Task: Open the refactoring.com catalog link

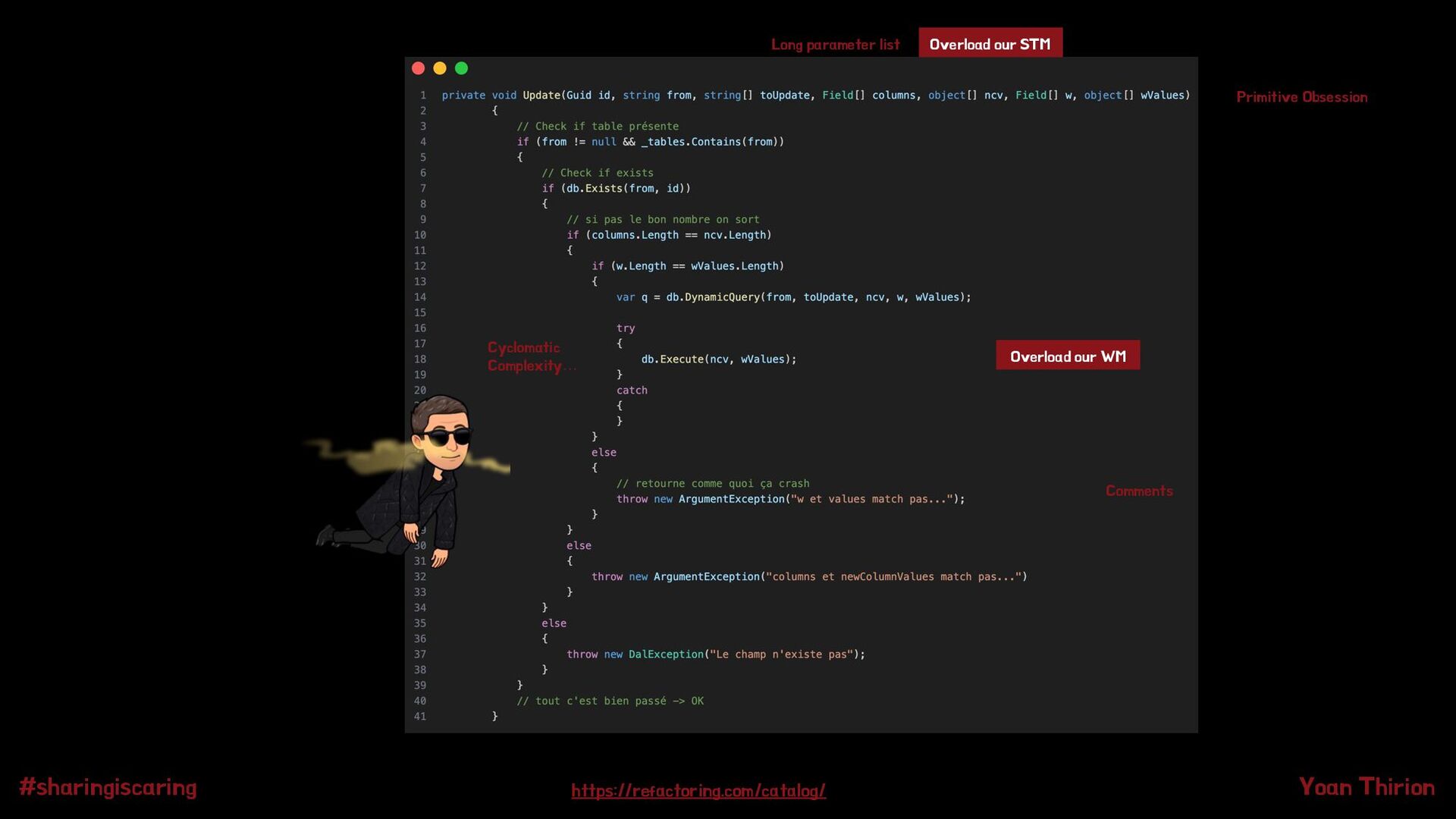Action: [x=698, y=791]
